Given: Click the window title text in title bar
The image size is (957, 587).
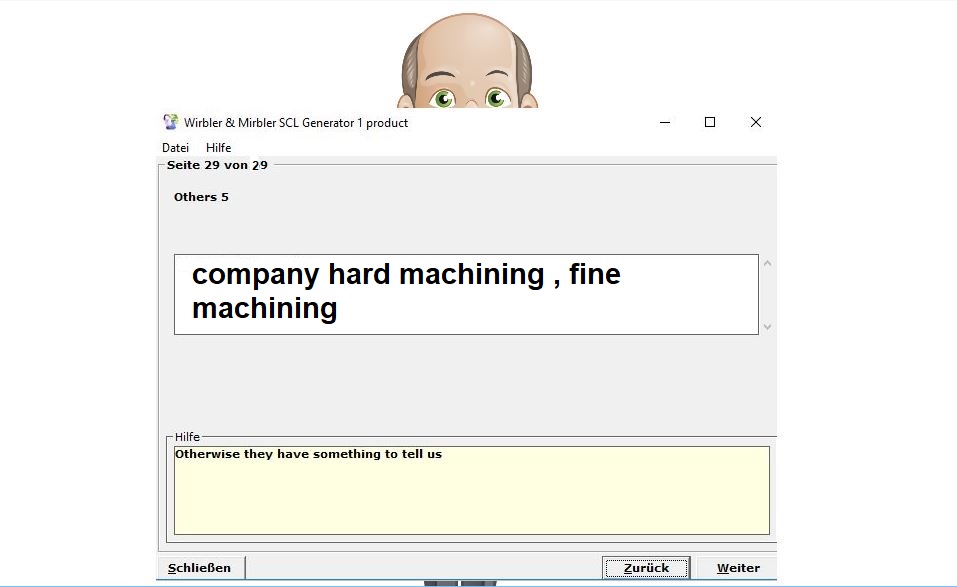Looking at the screenshot, I should (296, 123).
